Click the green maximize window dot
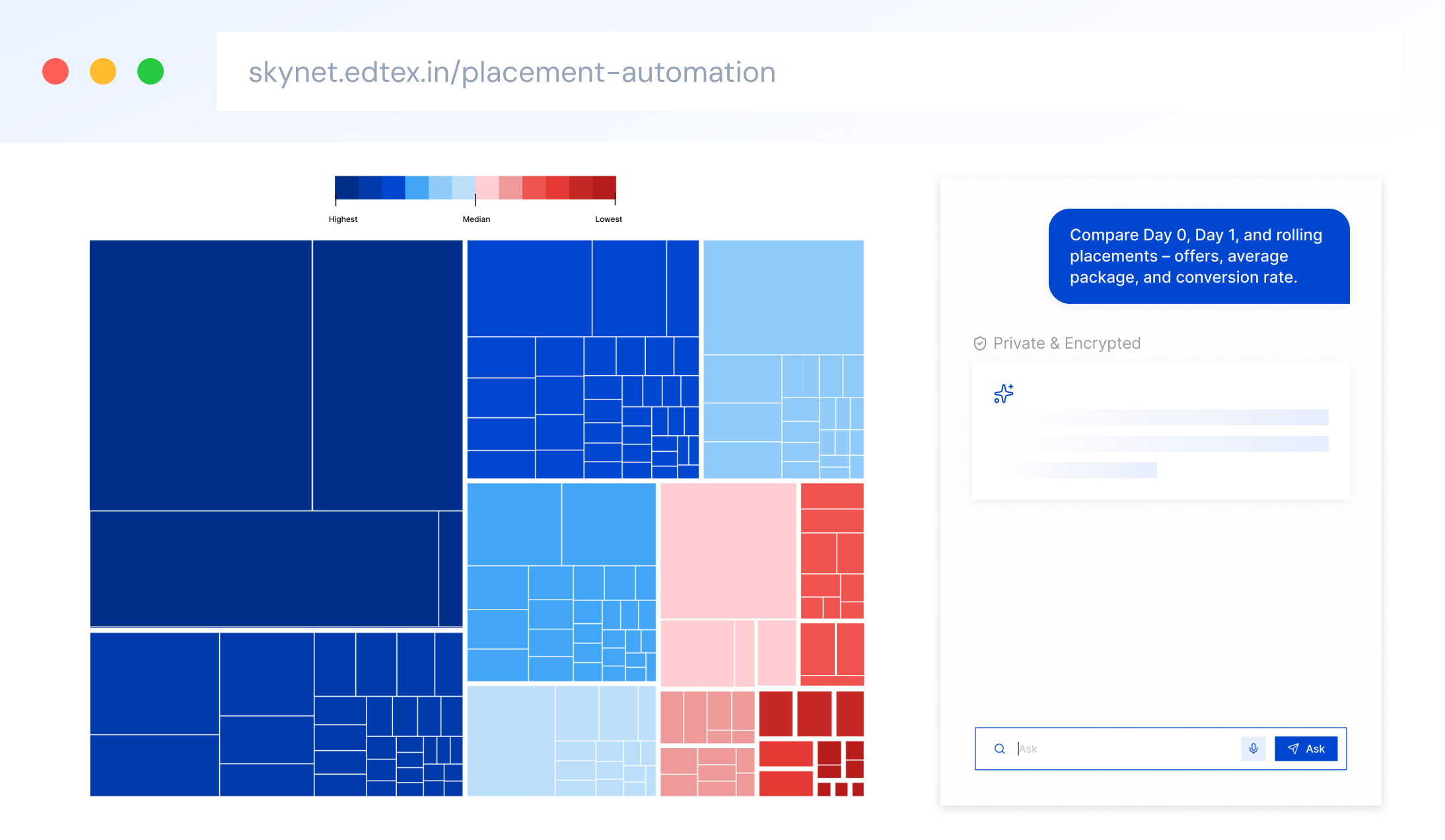This screenshot has height=840, width=1445. [151, 71]
